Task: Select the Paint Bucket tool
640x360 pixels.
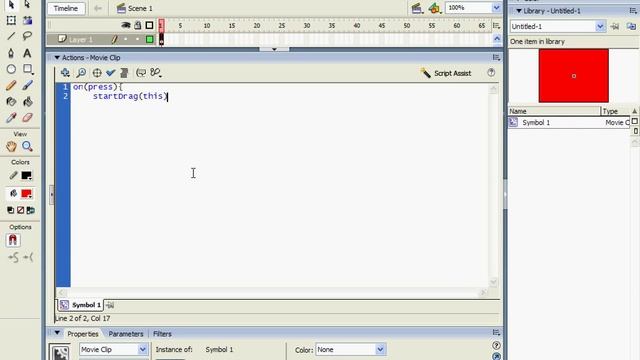Action: pos(27,102)
